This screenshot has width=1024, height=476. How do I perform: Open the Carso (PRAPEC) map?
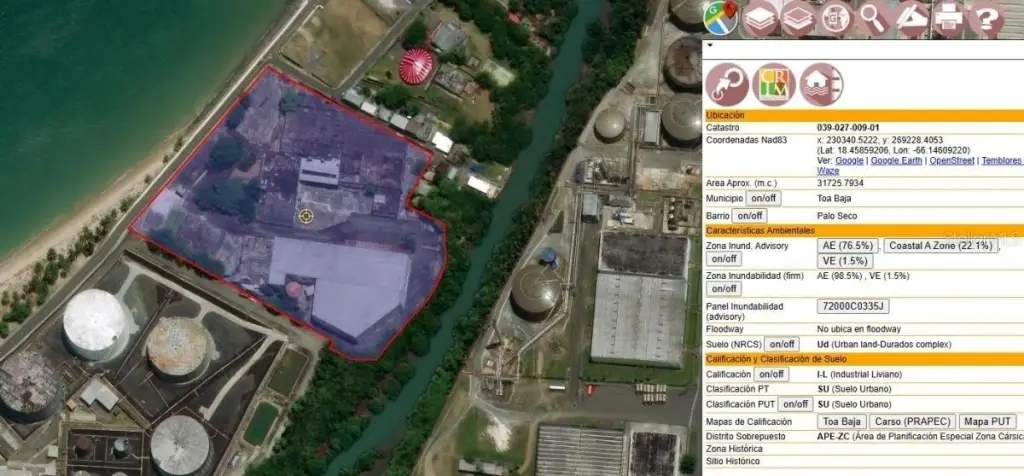(x=914, y=422)
